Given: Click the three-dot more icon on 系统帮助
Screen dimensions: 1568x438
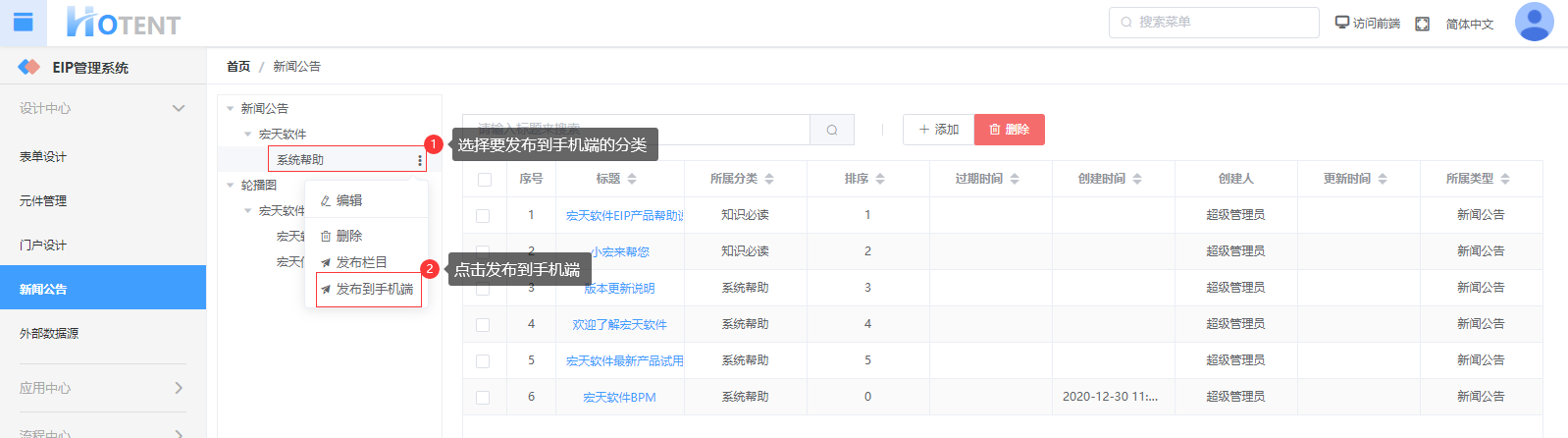Looking at the screenshot, I should pos(420,160).
